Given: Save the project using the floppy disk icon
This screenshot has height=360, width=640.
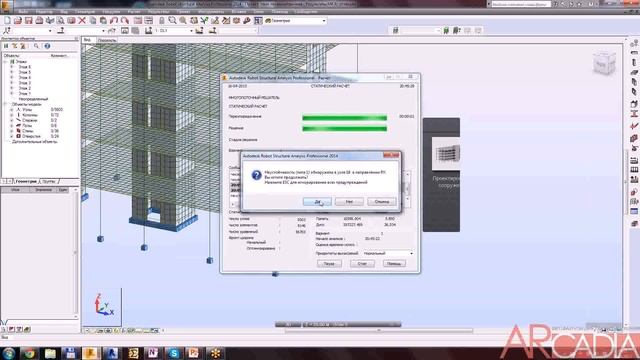Looking at the screenshot, I should pyautogui.click(x=29, y=20).
